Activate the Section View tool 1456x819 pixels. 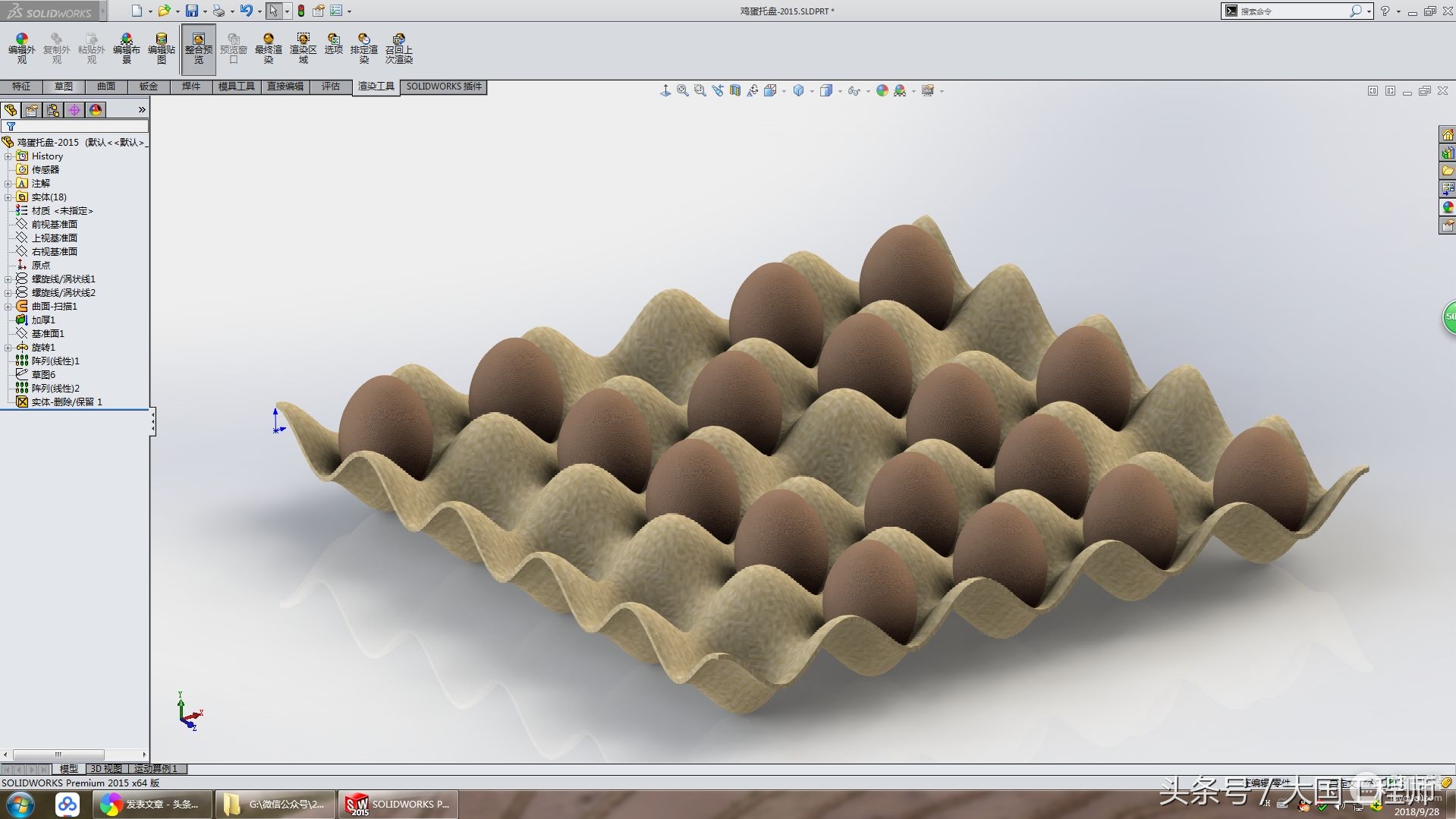(735, 90)
